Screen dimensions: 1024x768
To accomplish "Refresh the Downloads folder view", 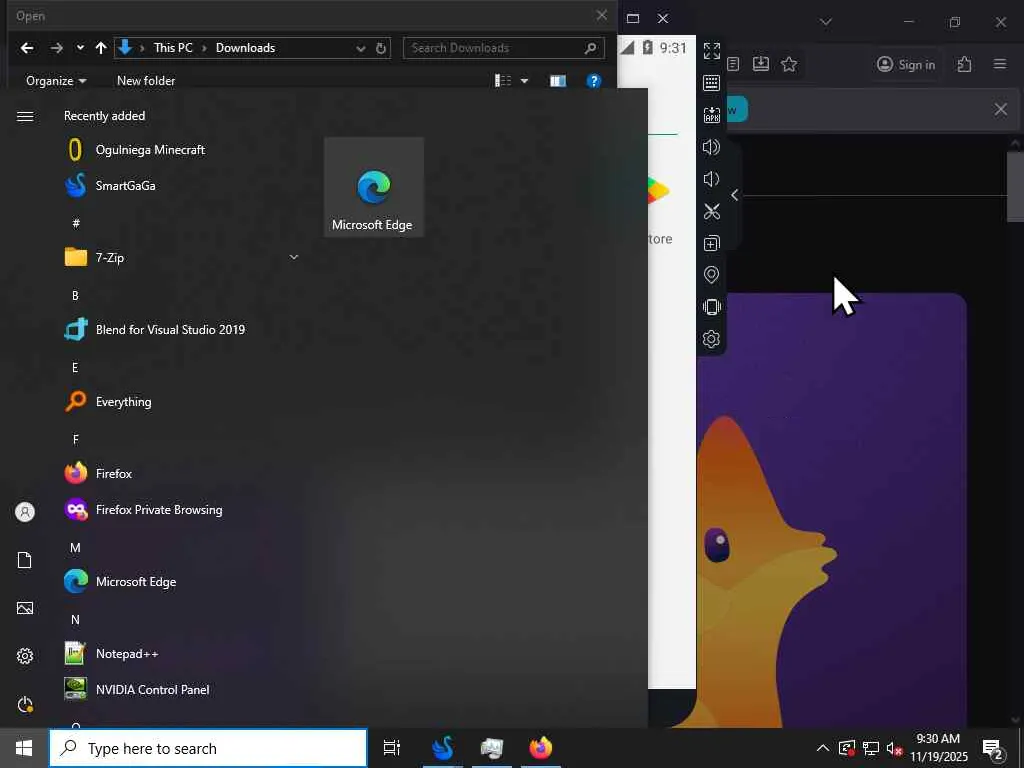I will pyautogui.click(x=381, y=48).
